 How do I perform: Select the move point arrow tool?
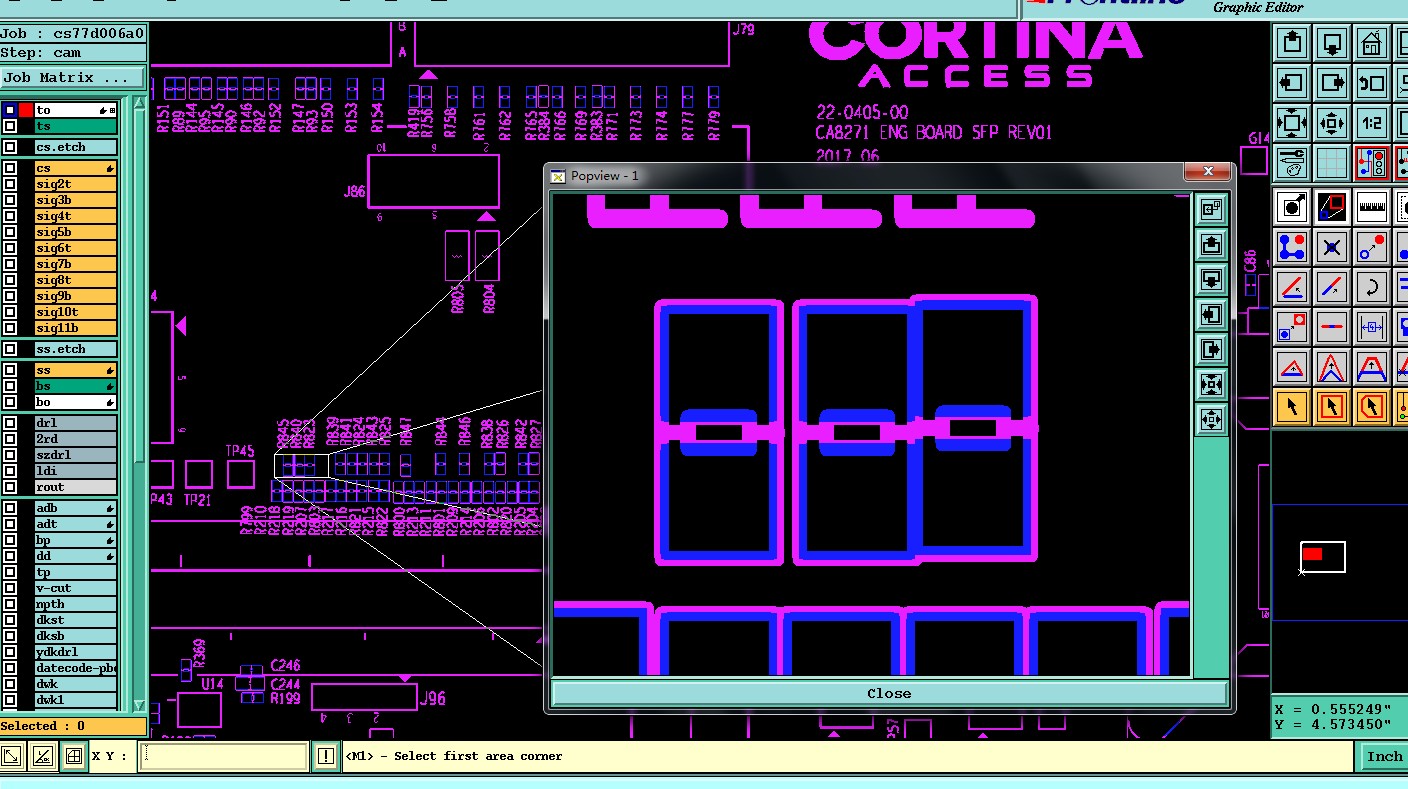click(1372, 247)
